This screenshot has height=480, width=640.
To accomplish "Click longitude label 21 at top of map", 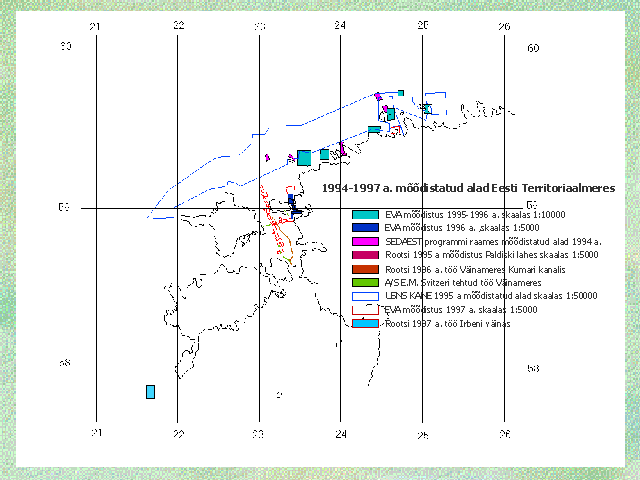I will [96, 25].
